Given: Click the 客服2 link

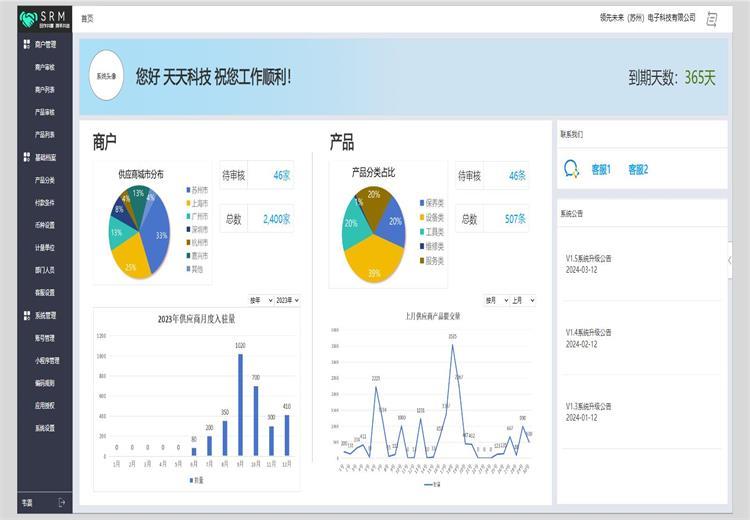Looking at the screenshot, I should click(638, 169).
